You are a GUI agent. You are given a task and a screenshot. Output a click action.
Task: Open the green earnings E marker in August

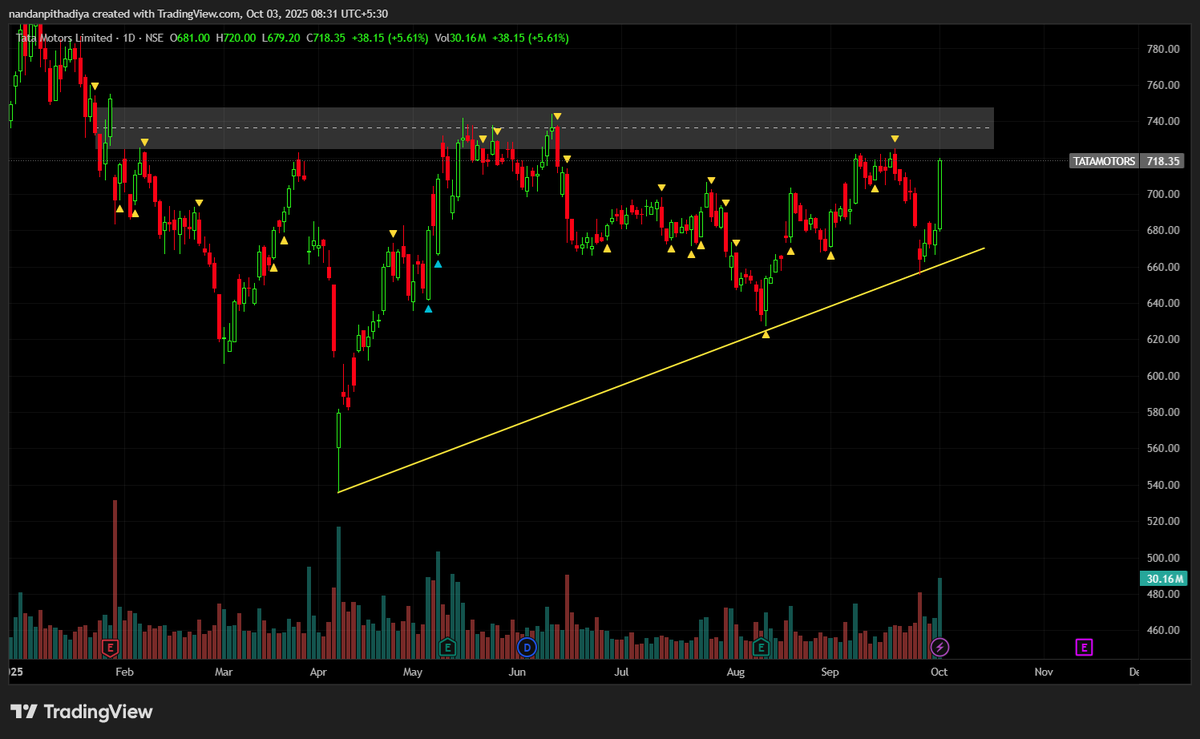point(760,648)
